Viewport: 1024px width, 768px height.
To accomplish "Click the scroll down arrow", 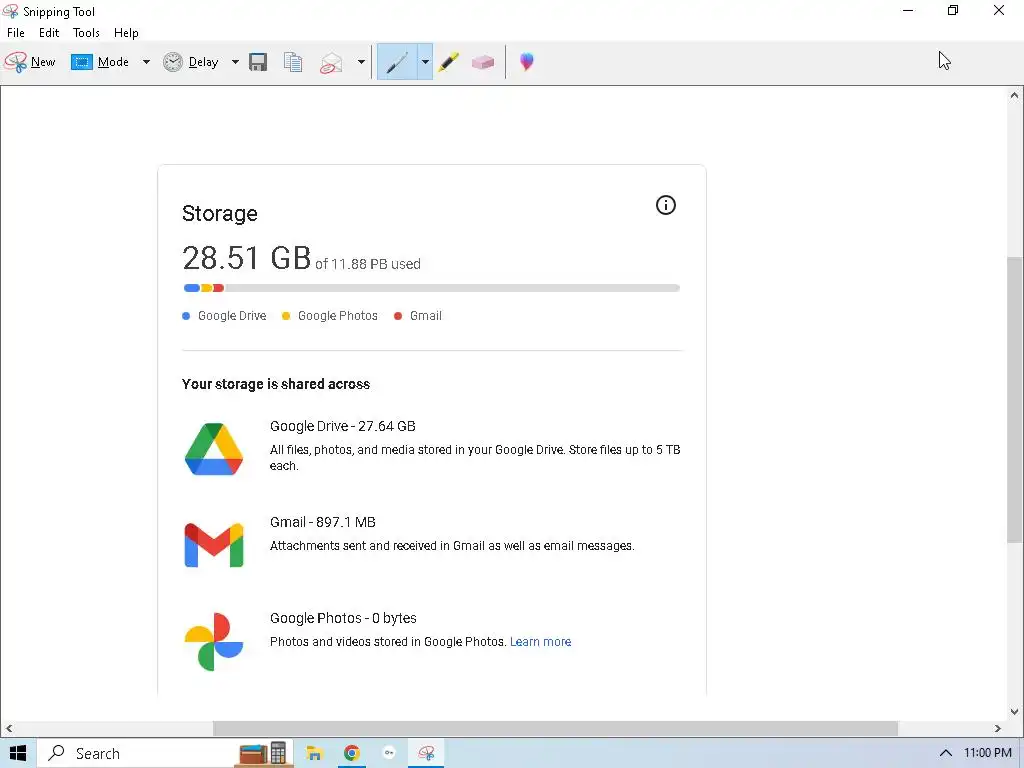I will [x=1014, y=712].
